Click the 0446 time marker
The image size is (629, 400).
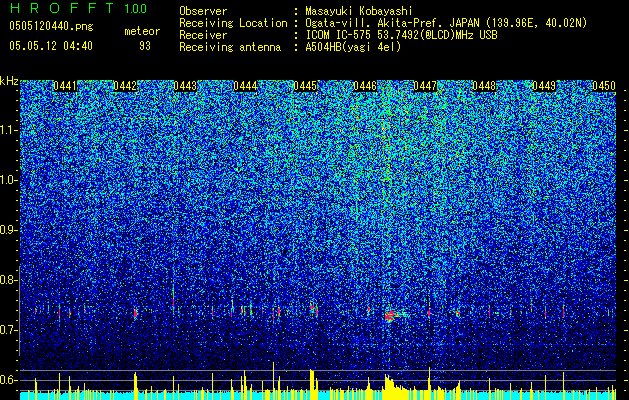coord(365,86)
